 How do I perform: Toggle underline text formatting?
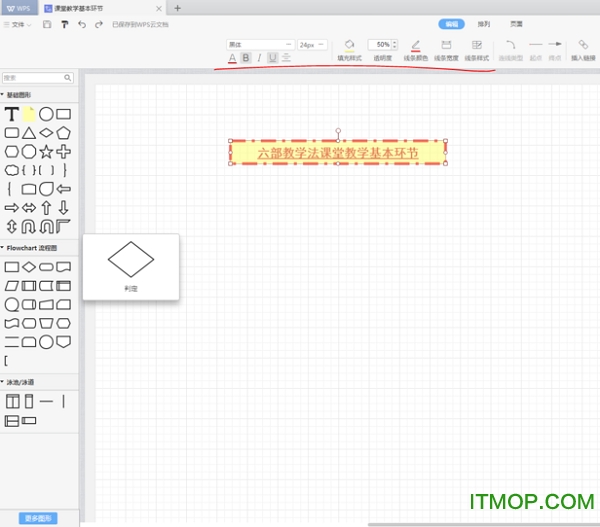(x=273, y=58)
